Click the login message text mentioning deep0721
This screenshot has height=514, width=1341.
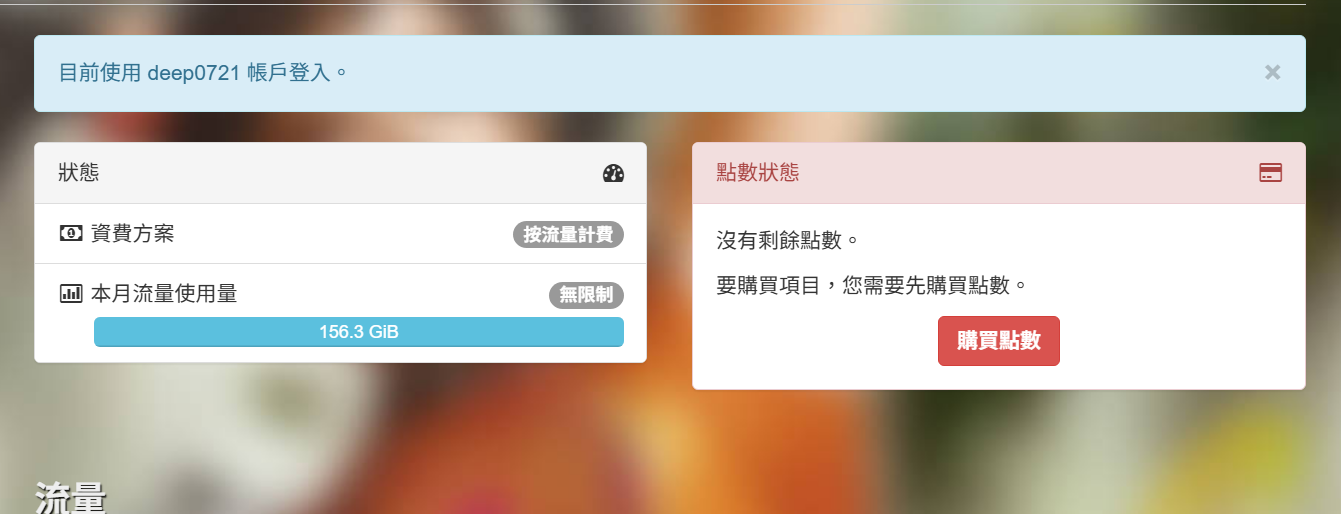tap(203, 72)
